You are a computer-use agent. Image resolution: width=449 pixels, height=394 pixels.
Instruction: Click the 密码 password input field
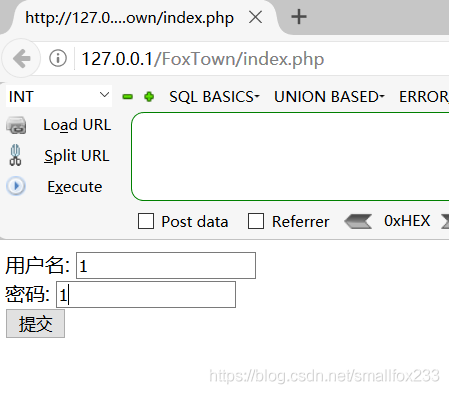146,295
